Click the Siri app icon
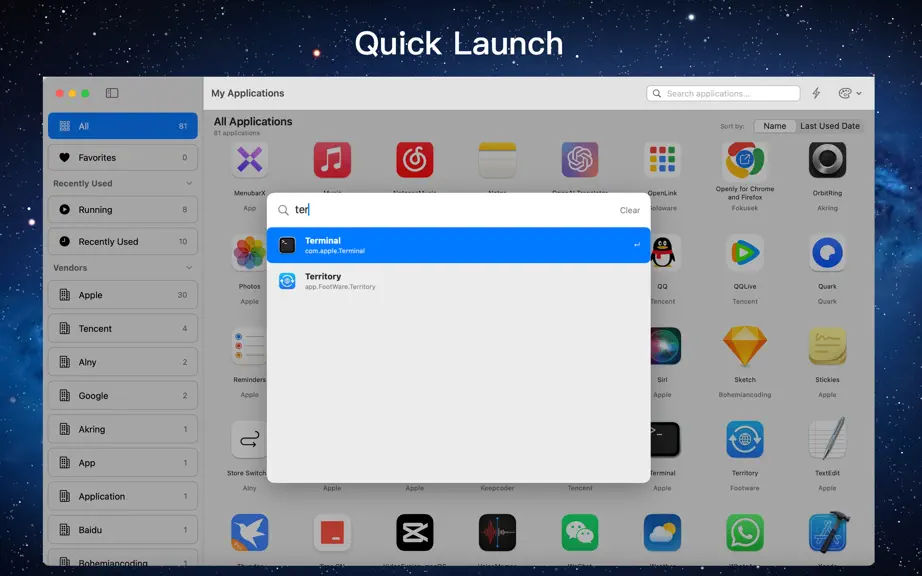This screenshot has height=576, width=922. (x=666, y=346)
